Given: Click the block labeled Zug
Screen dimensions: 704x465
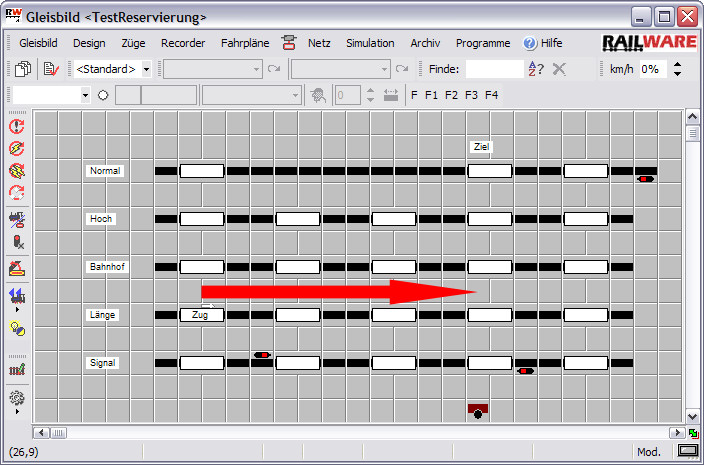Looking at the screenshot, I should pyautogui.click(x=202, y=315).
